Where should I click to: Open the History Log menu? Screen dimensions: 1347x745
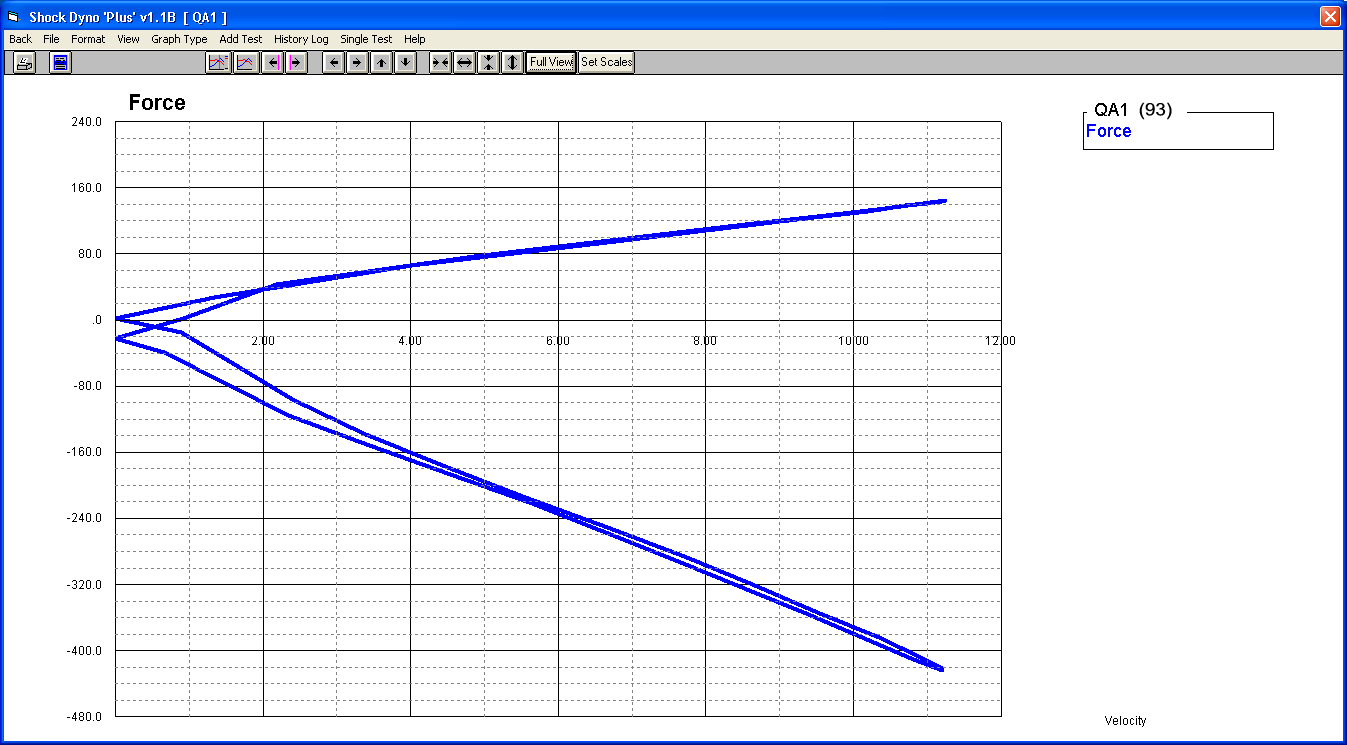point(301,39)
